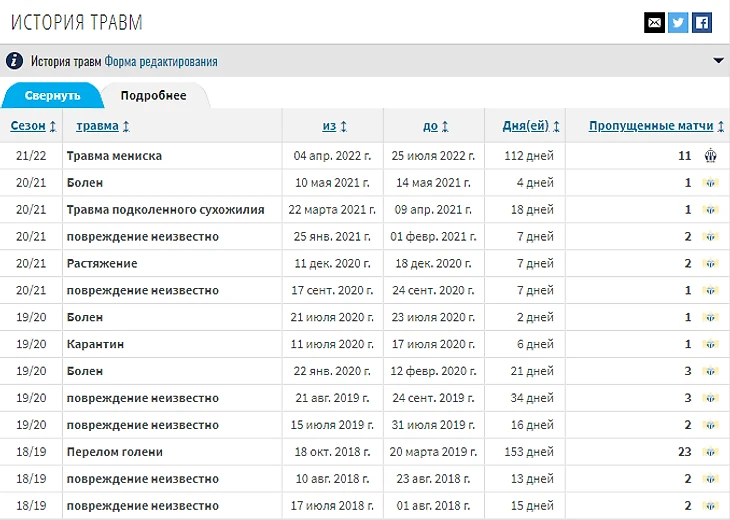Screen dimensions: 730x520
Task: Share the page on Facebook
Action: click(702, 22)
